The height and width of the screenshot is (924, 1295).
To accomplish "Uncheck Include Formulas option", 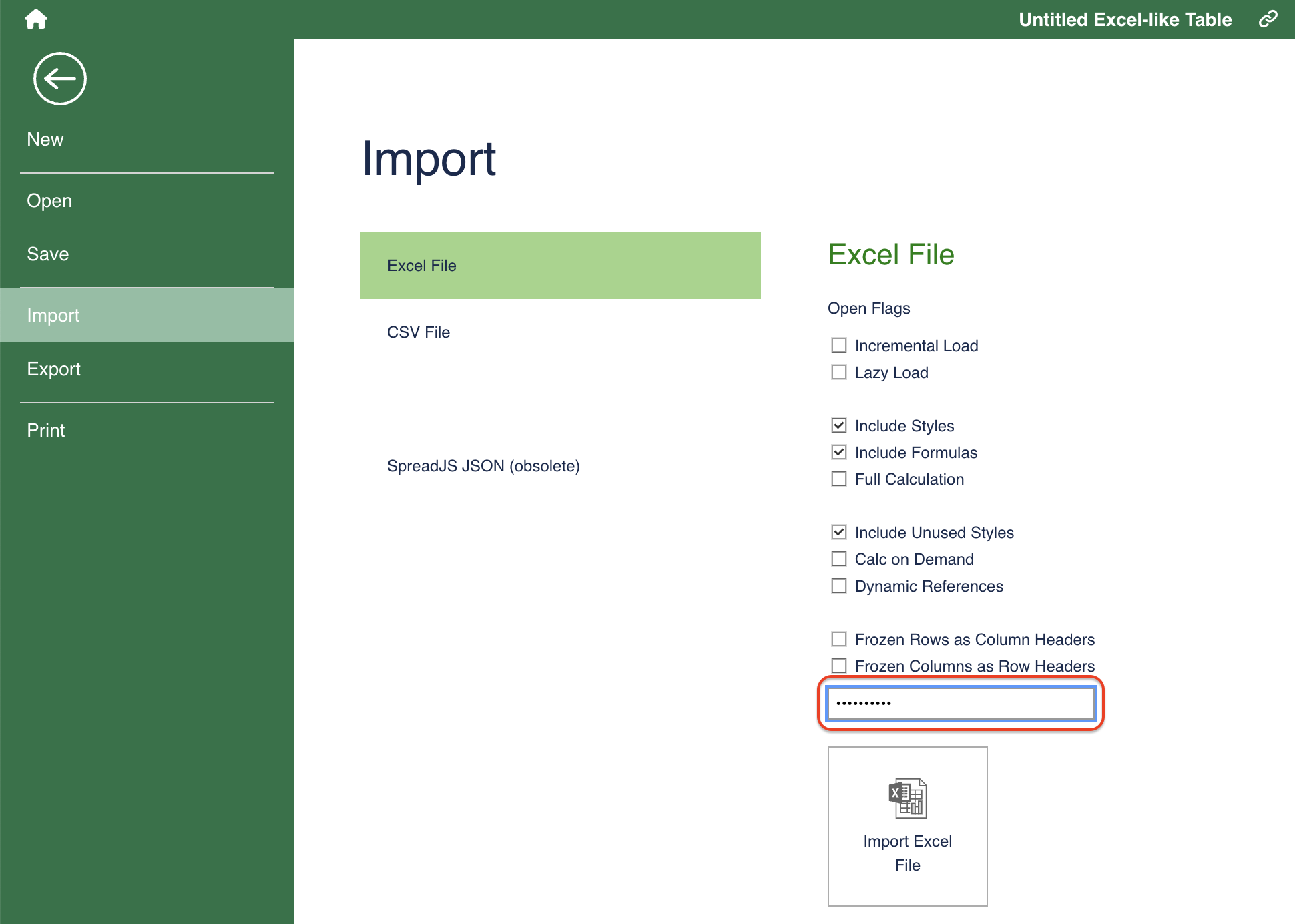I will [839, 452].
